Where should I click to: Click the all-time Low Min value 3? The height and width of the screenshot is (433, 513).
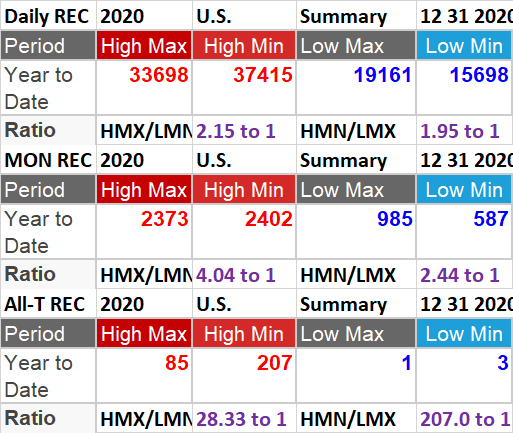465,375
